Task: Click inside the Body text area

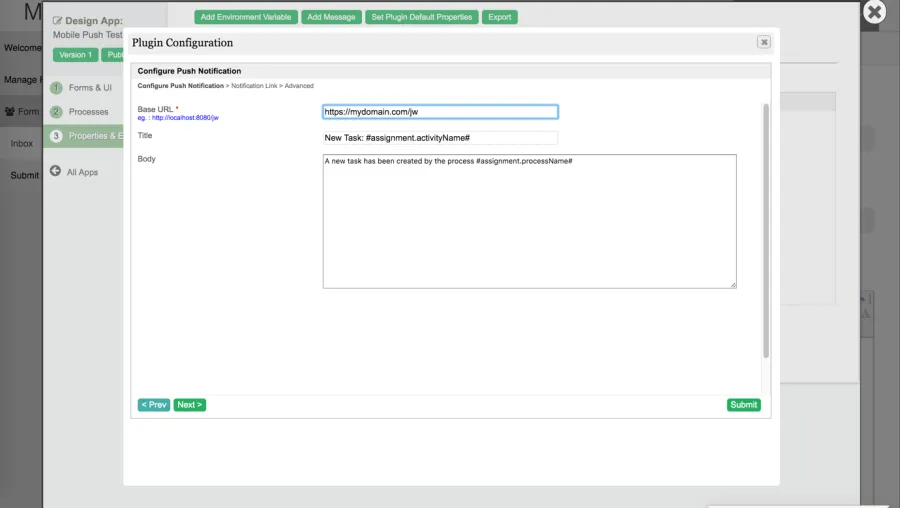Action: pos(529,221)
